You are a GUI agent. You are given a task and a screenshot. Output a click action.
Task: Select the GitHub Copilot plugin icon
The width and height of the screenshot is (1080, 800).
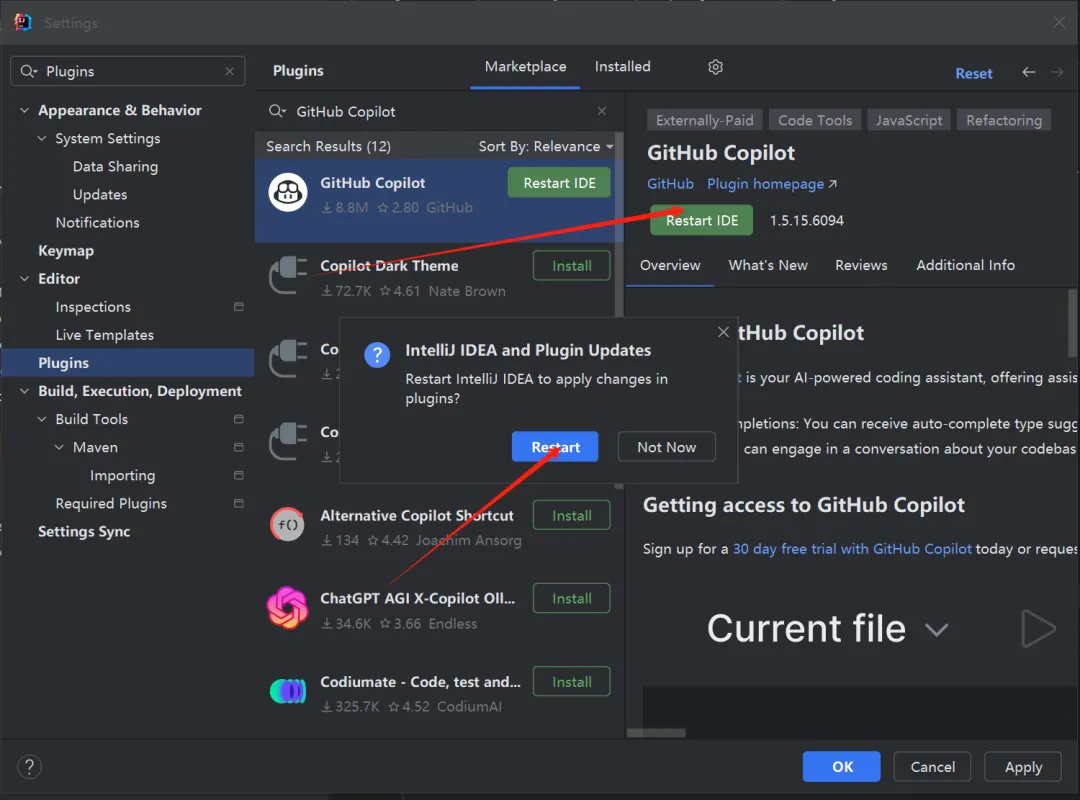288,193
